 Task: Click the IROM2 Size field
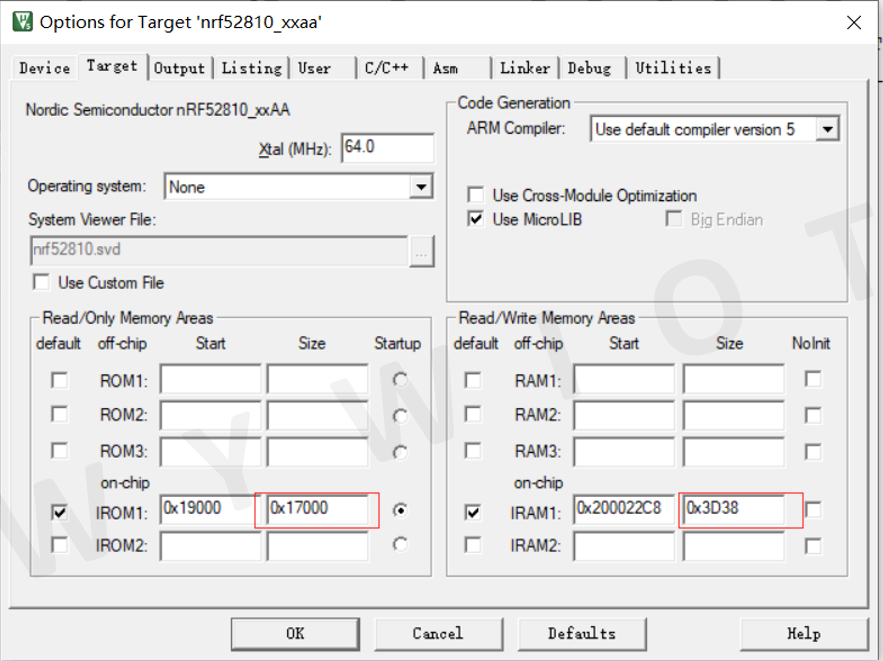[x=318, y=546]
